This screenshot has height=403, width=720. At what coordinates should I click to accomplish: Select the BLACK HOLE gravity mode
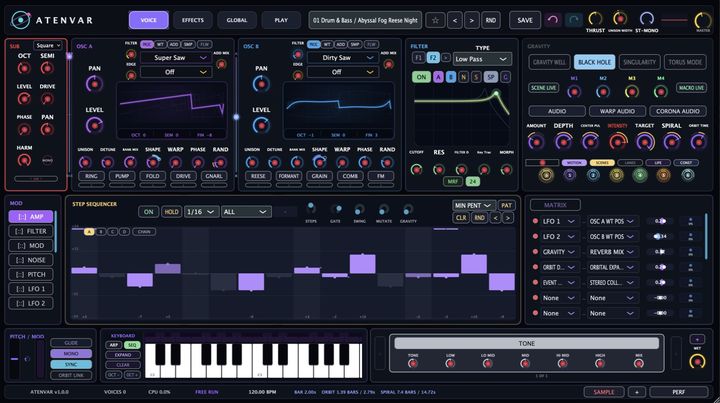594,62
